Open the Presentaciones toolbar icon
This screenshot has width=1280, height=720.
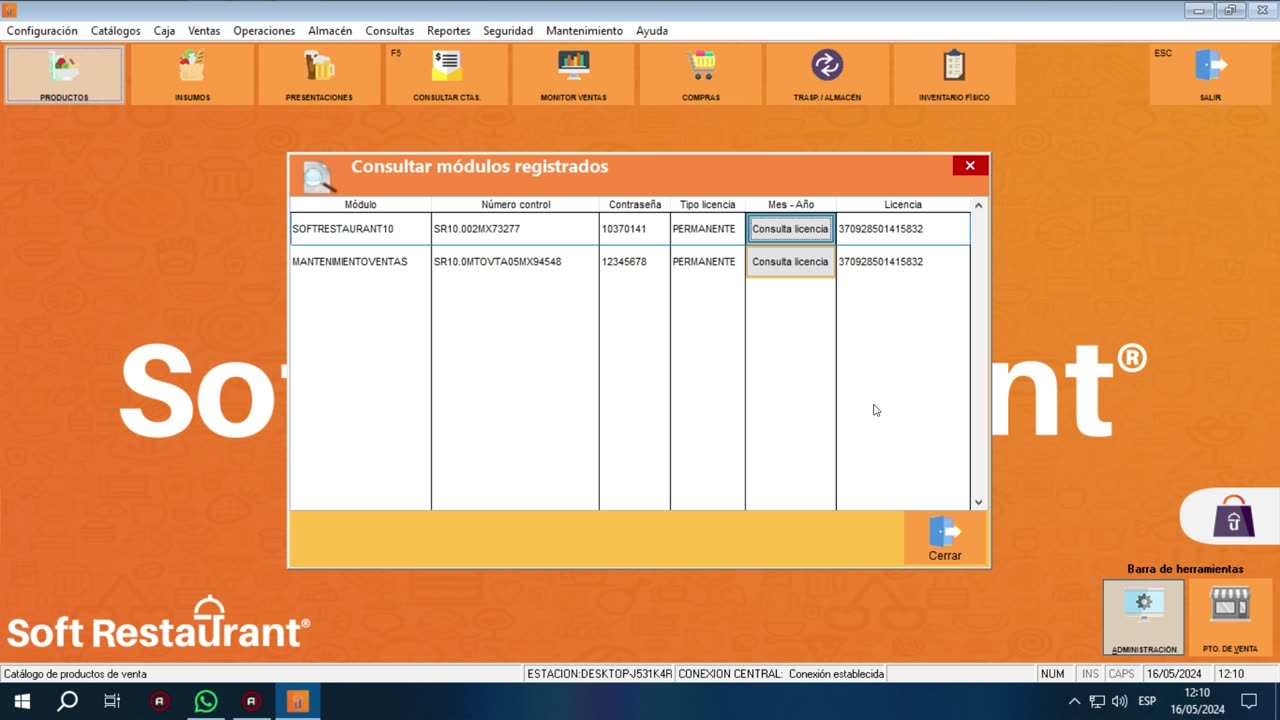319,75
